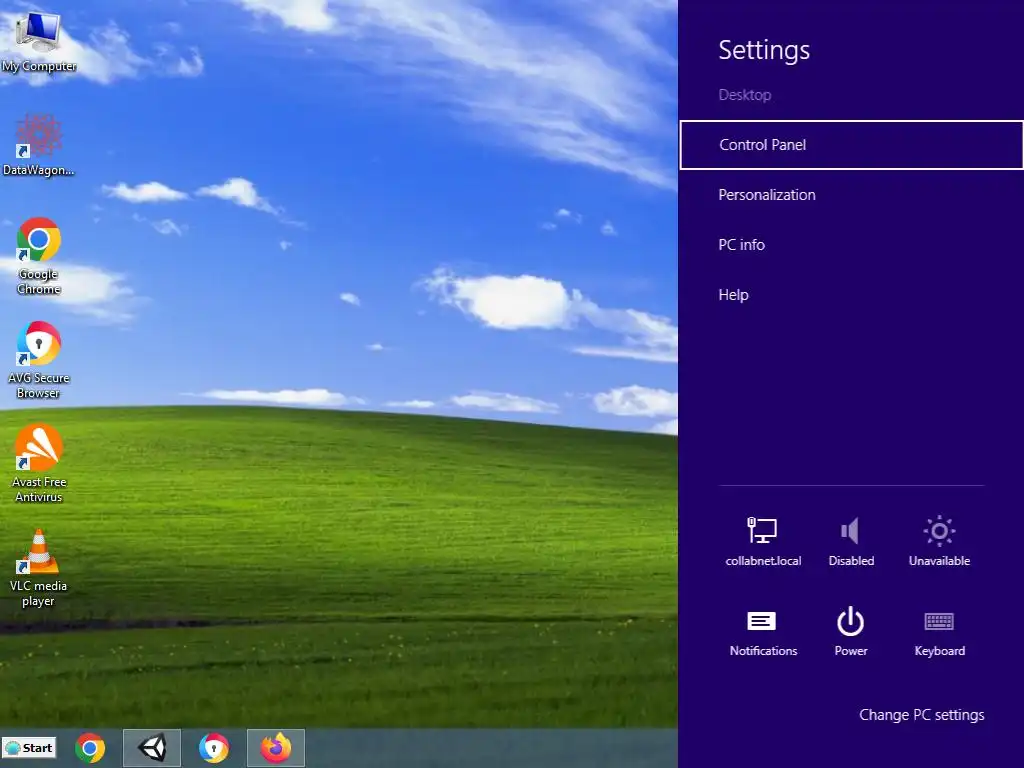Open the Keyboard icon in Settings
Screen dimensions: 1024x768
point(939,632)
